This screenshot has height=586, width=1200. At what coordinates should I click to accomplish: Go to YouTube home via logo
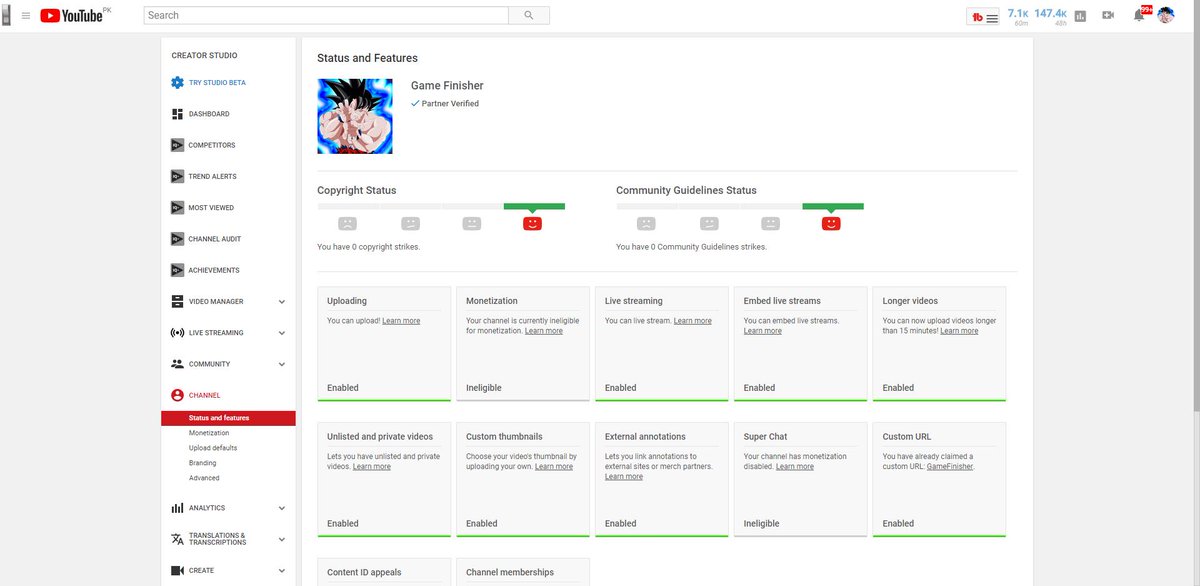[x=75, y=15]
